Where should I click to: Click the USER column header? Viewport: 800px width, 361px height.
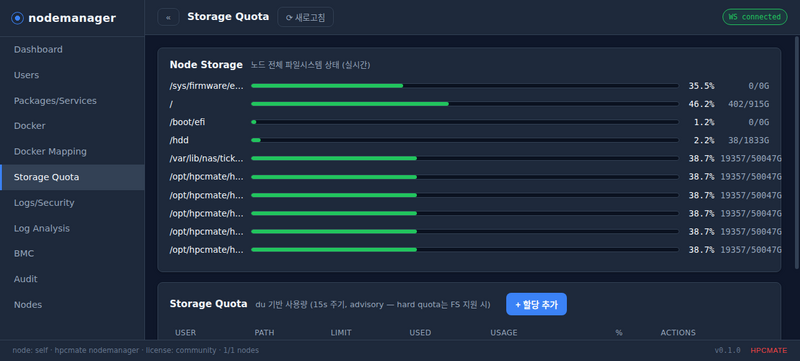click(x=186, y=332)
